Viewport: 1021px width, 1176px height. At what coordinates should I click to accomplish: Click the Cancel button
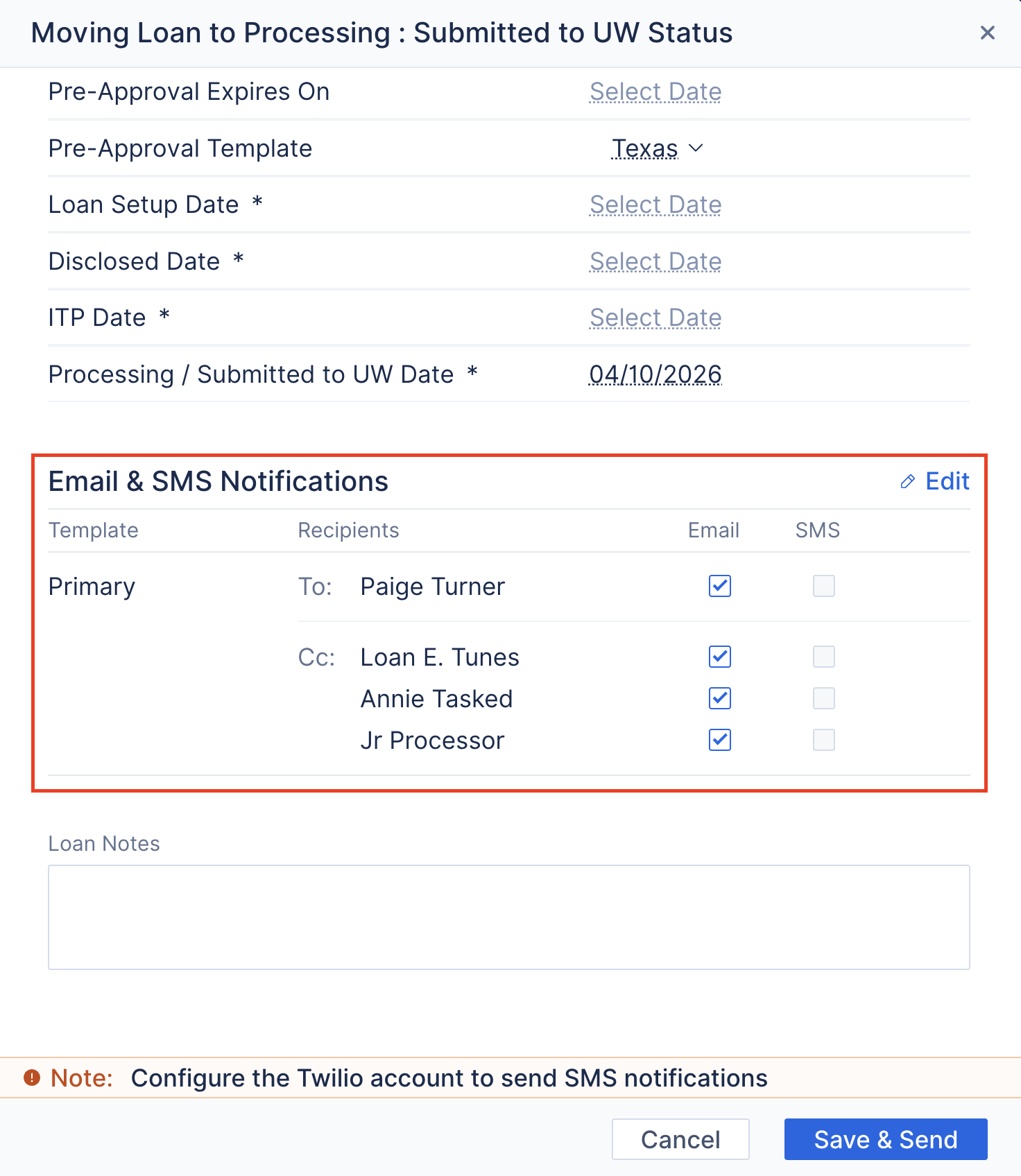pyautogui.click(x=680, y=1139)
